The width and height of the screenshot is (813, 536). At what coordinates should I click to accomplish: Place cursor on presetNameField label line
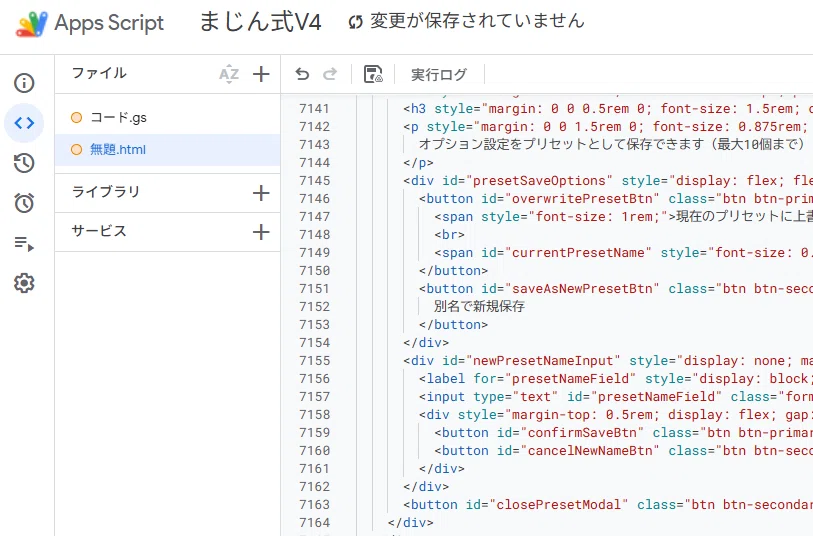coord(615,379)
